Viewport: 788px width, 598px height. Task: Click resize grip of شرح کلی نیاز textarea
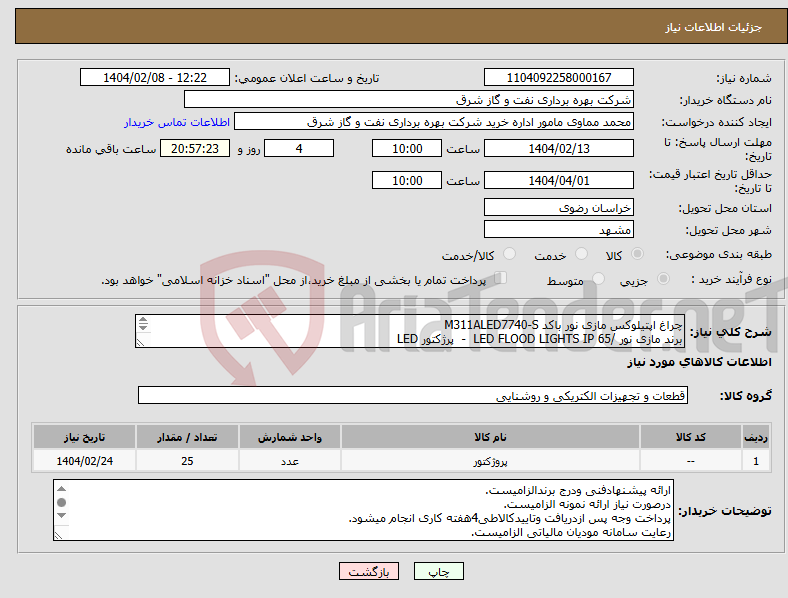coord(141,342)
